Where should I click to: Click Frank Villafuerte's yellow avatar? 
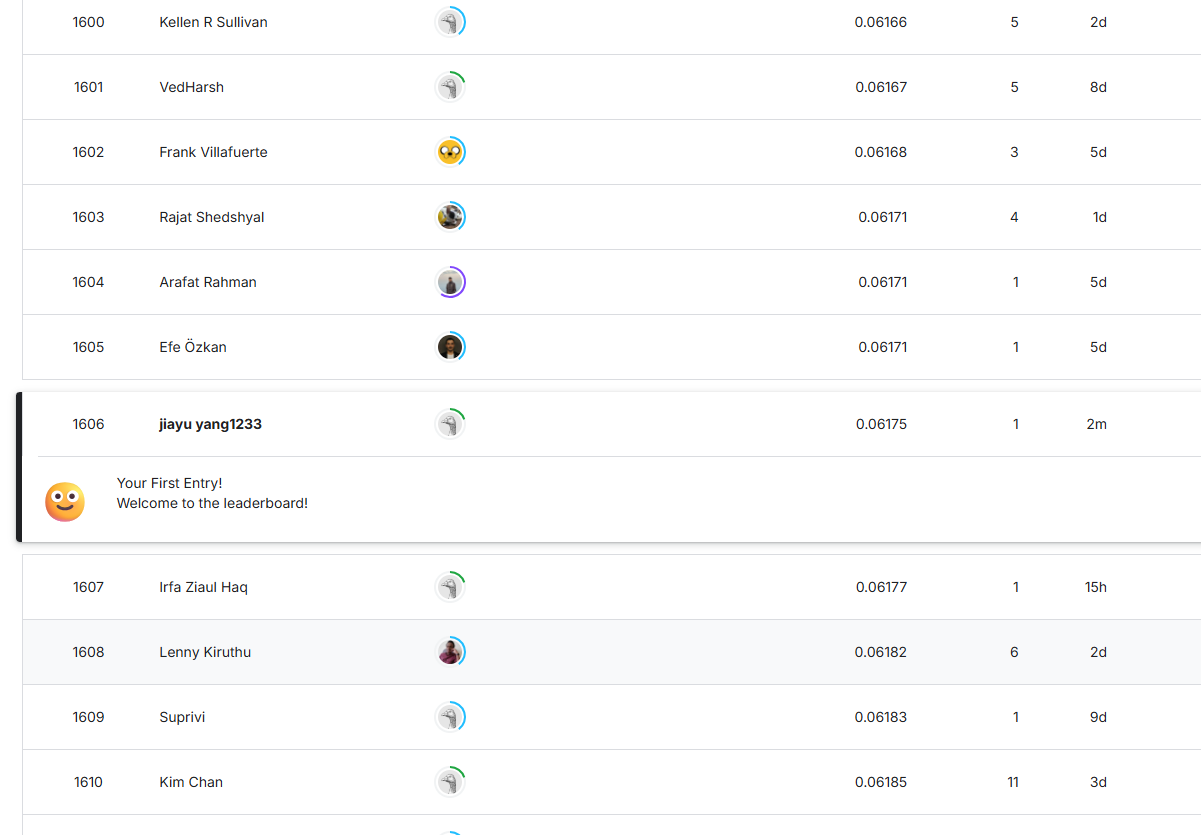[x=450, y=152]
